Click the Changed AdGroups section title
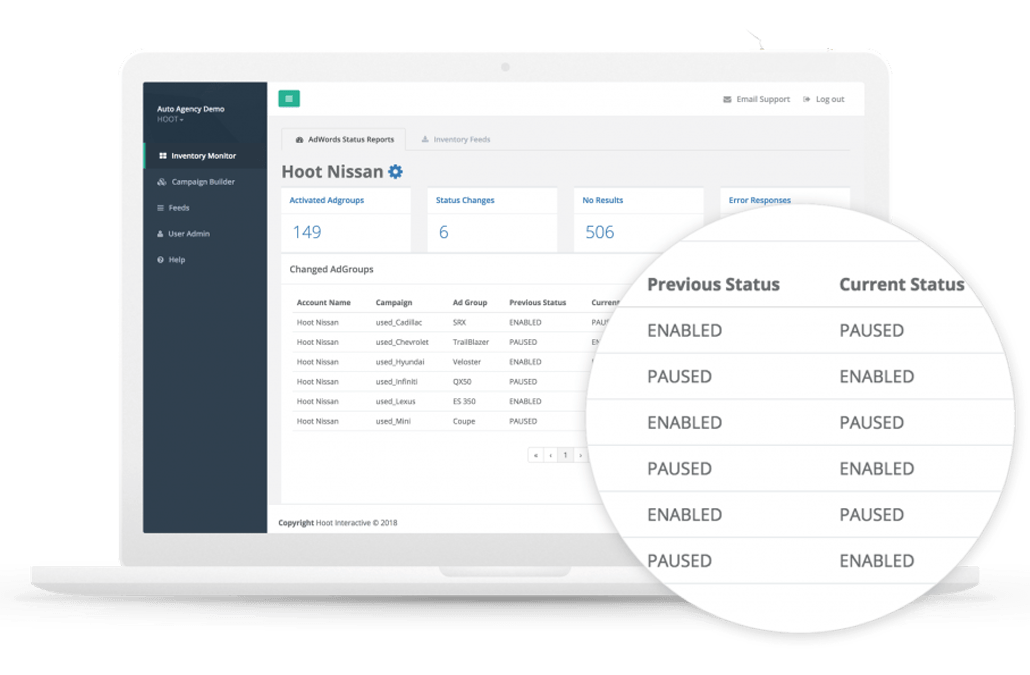The width and height of the screenshot is (1030, 675). [x=331, y=269]
